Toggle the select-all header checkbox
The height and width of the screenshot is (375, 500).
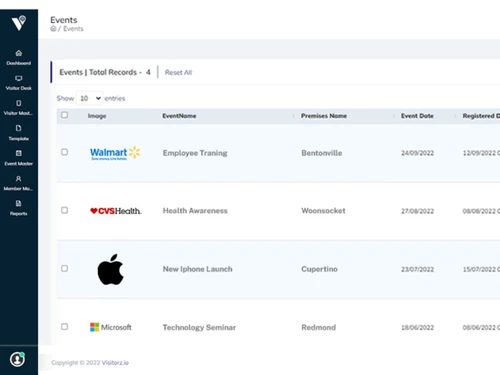point(64,115)
